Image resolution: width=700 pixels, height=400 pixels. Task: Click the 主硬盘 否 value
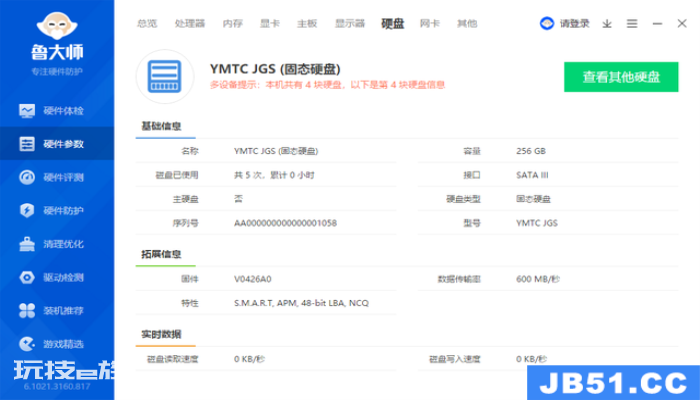[x=238, y=199]
